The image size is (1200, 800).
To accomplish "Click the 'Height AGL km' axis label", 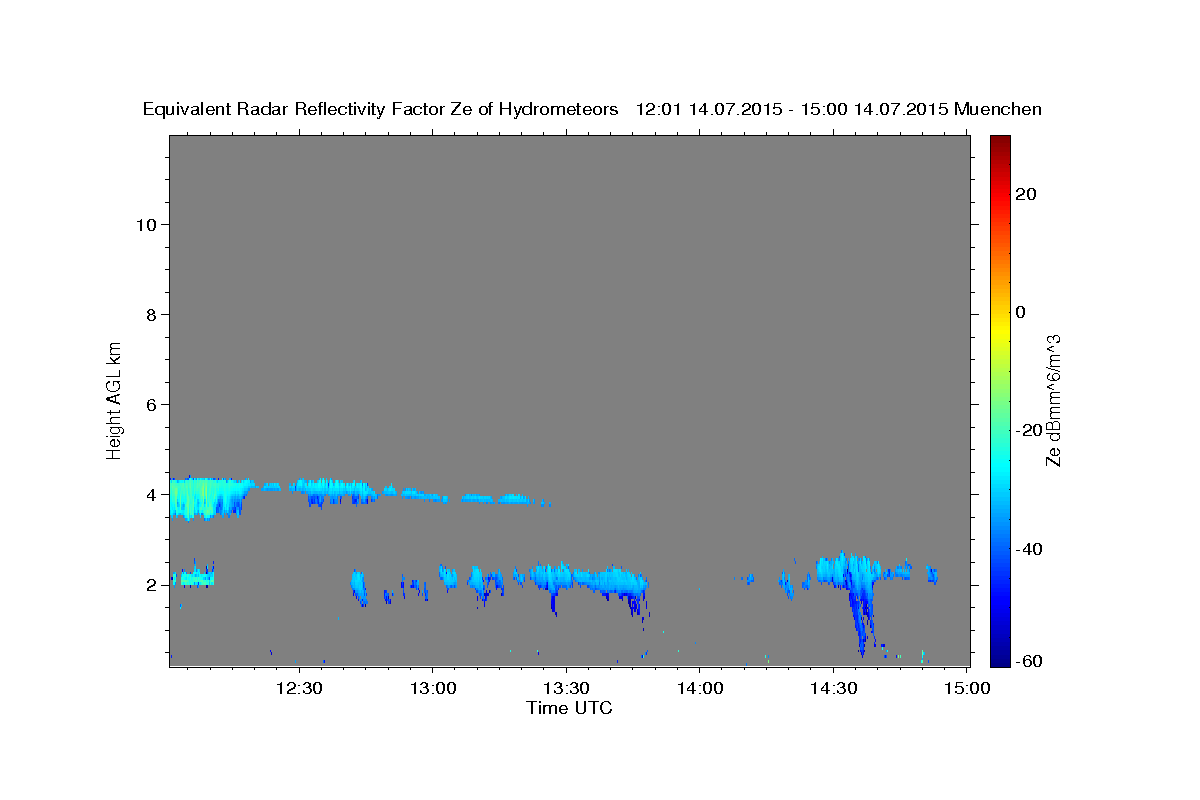I will [115, 399].
